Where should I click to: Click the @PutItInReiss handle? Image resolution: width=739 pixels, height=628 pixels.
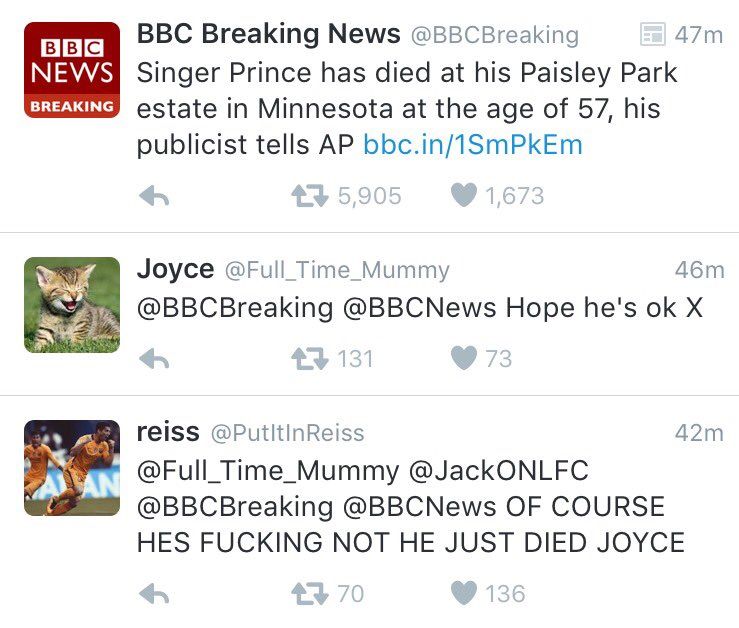[287, 433]
